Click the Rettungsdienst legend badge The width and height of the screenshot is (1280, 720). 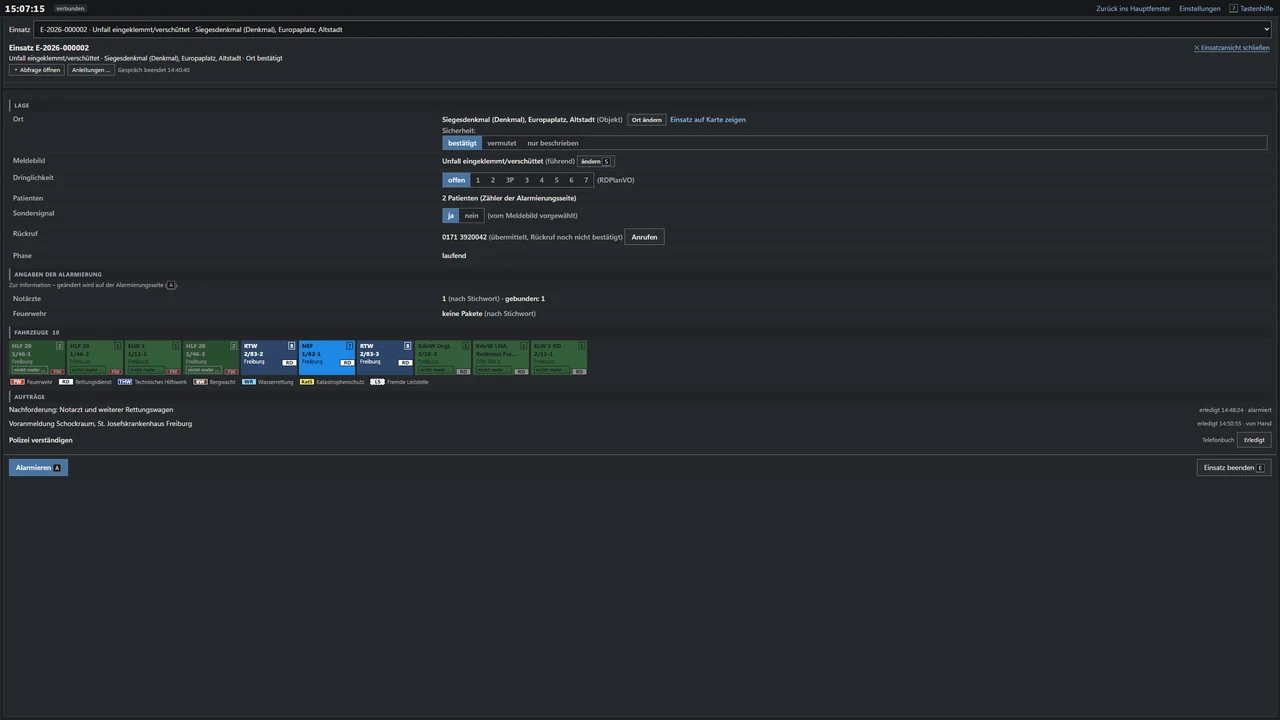[66, 382]
